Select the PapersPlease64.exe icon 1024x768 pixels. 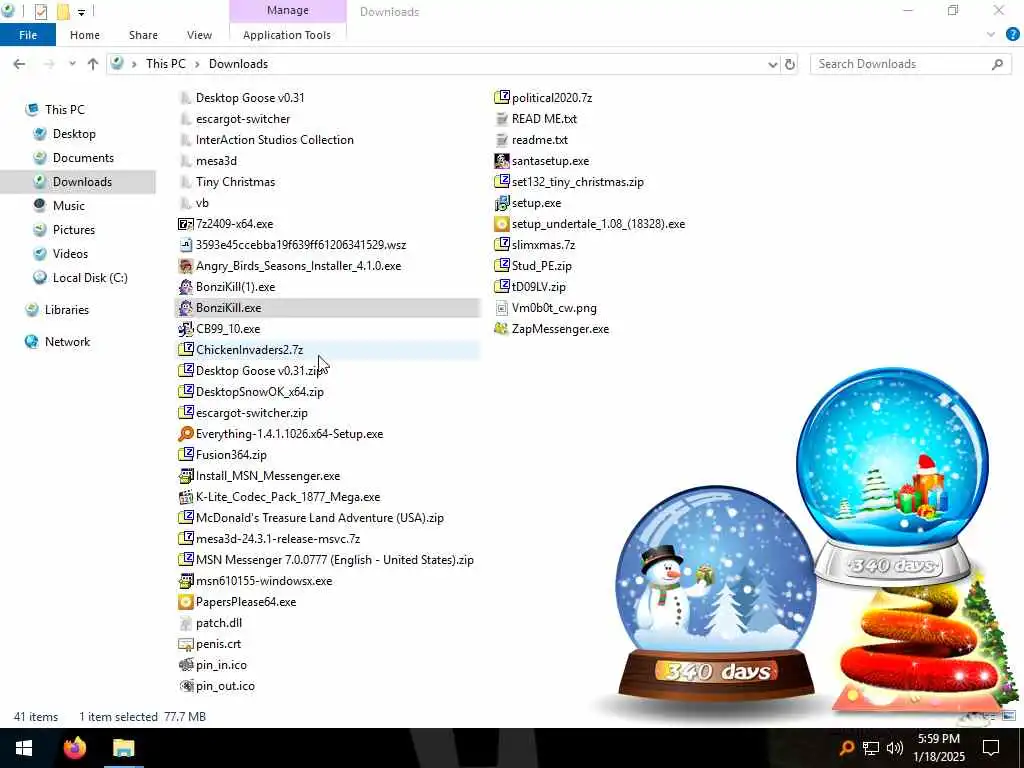[x=185, y=602]
